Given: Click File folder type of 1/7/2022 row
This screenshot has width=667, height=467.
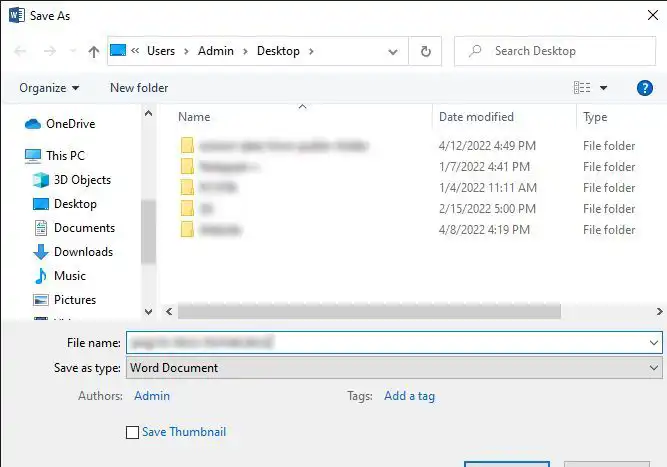Looking at the screenshot, I should pos(609,167).
